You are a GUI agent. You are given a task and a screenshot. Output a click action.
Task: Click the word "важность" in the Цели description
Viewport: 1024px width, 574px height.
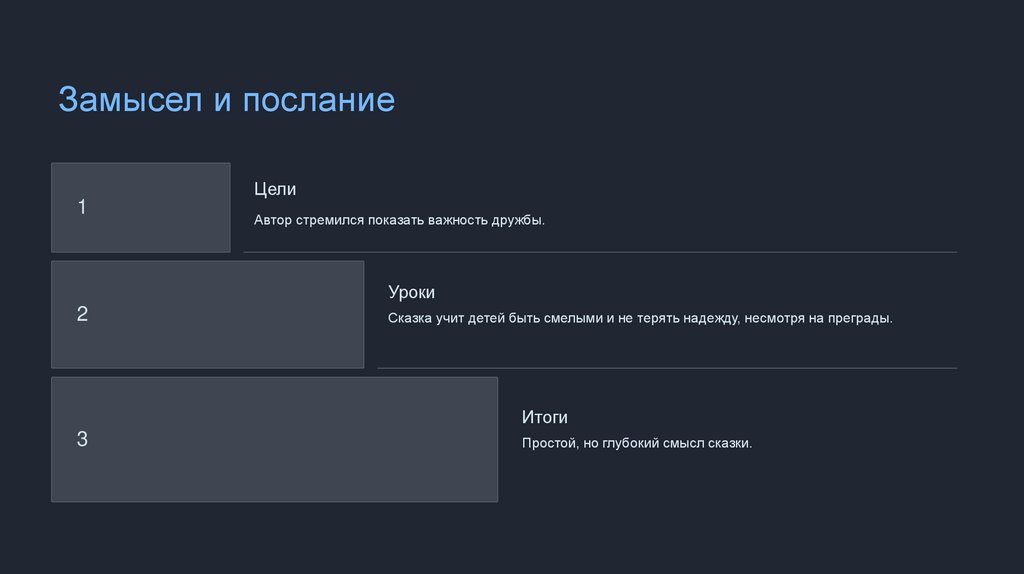pos(455,220)
